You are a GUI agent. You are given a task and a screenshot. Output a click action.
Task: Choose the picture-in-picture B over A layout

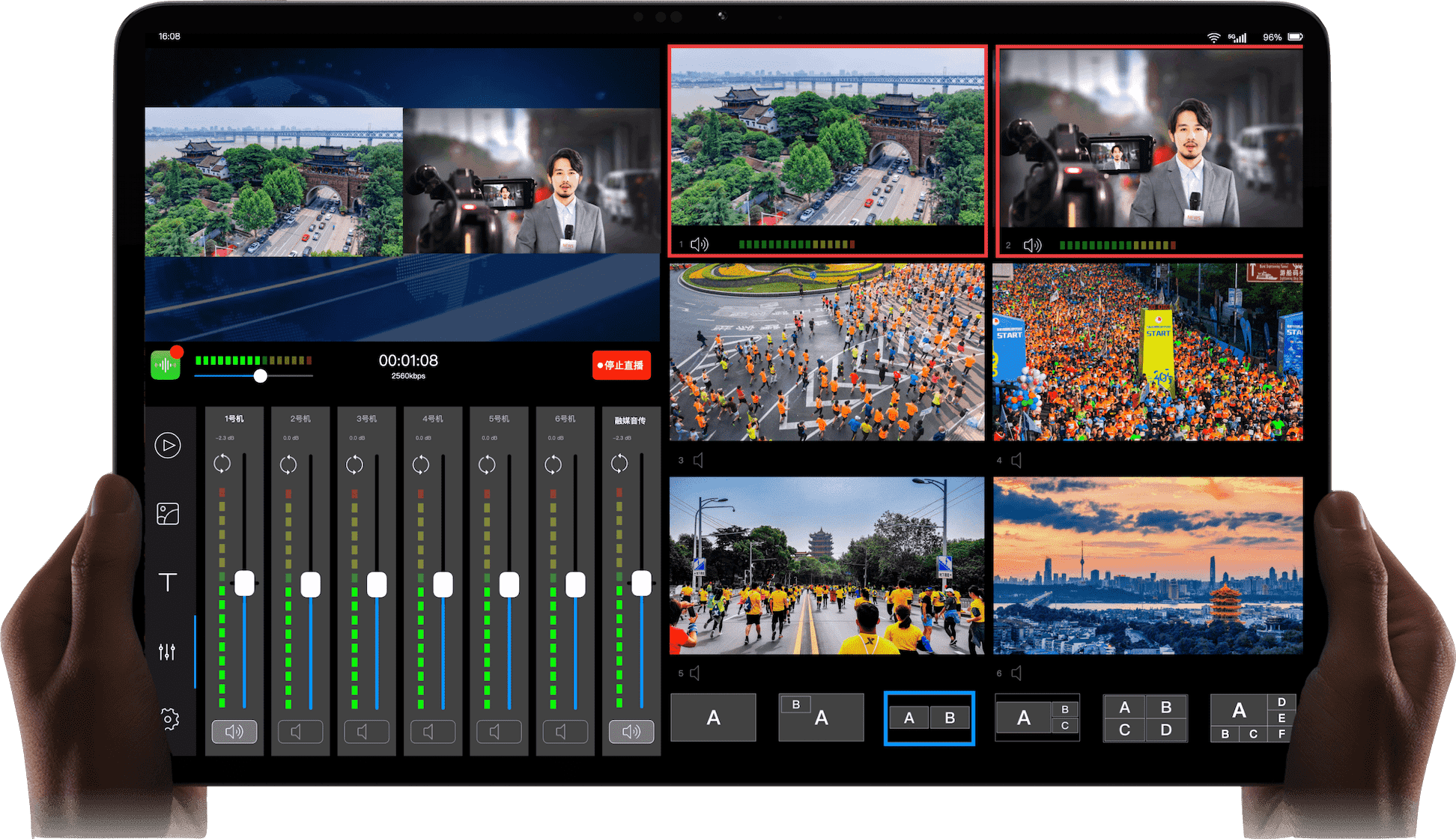(821, 718)
